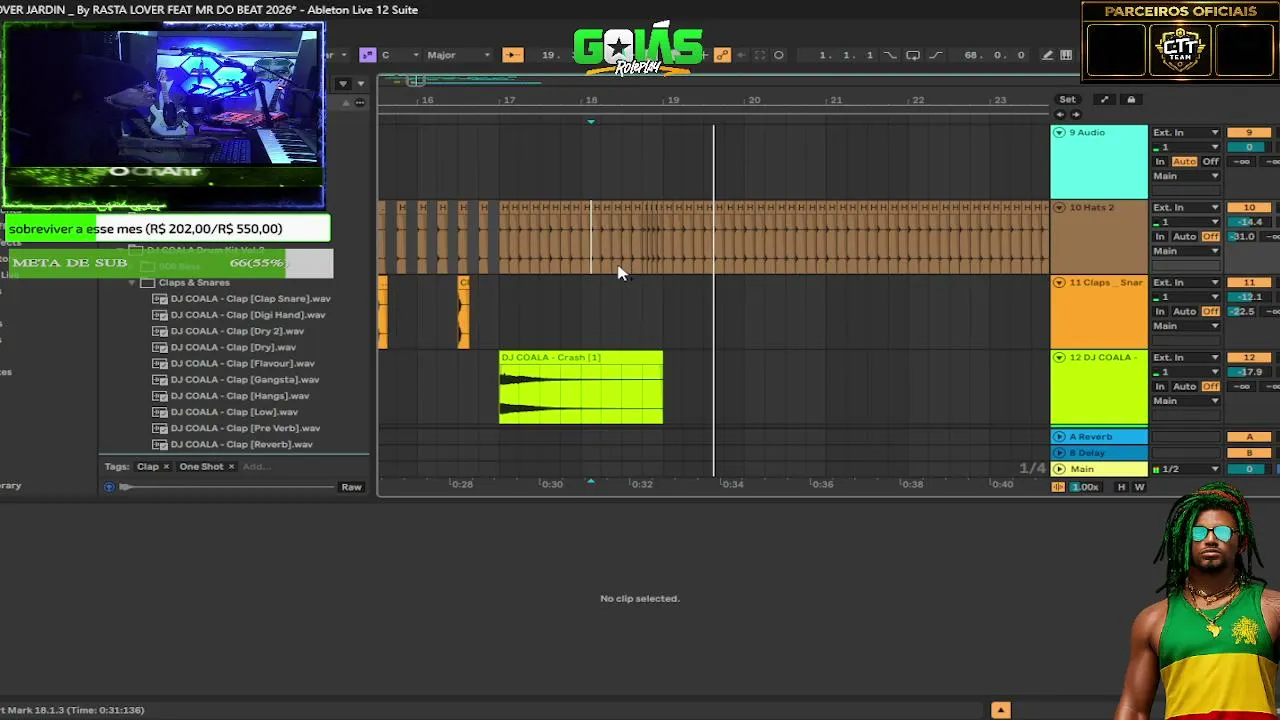Turn monitor Off on 10 Hats 2

(1211, 237)
